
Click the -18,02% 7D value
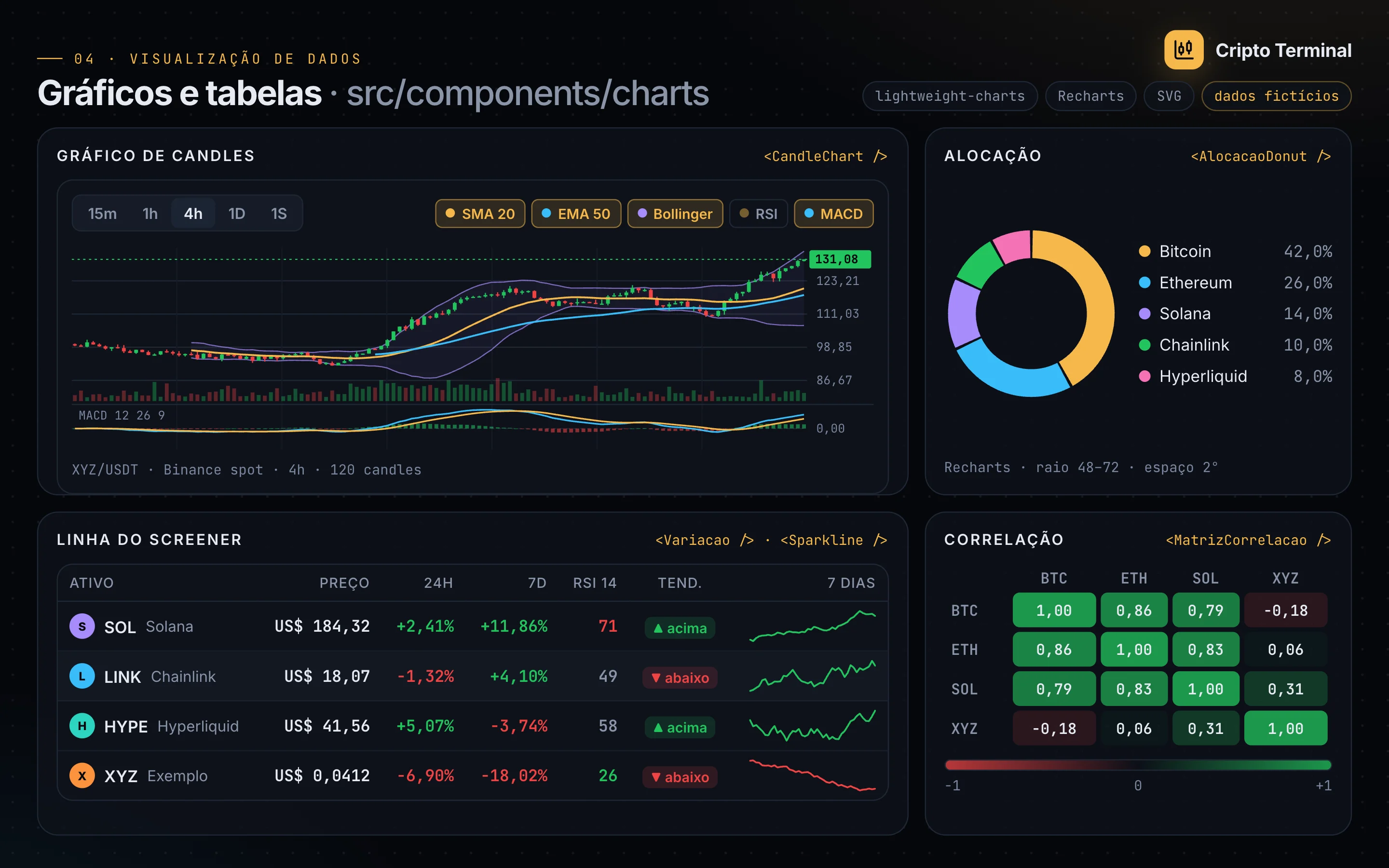pyautogui.click(x=514, y=775)
